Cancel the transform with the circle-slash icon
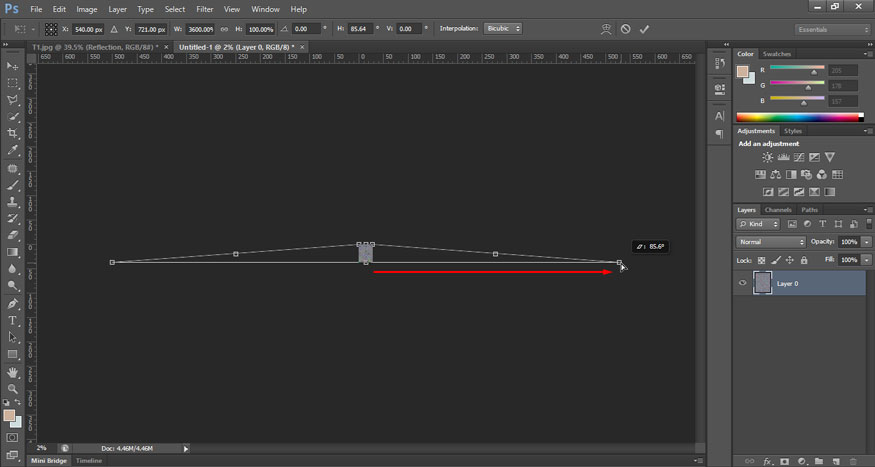This screenshot has height=467, width=875. coord(625,29)
